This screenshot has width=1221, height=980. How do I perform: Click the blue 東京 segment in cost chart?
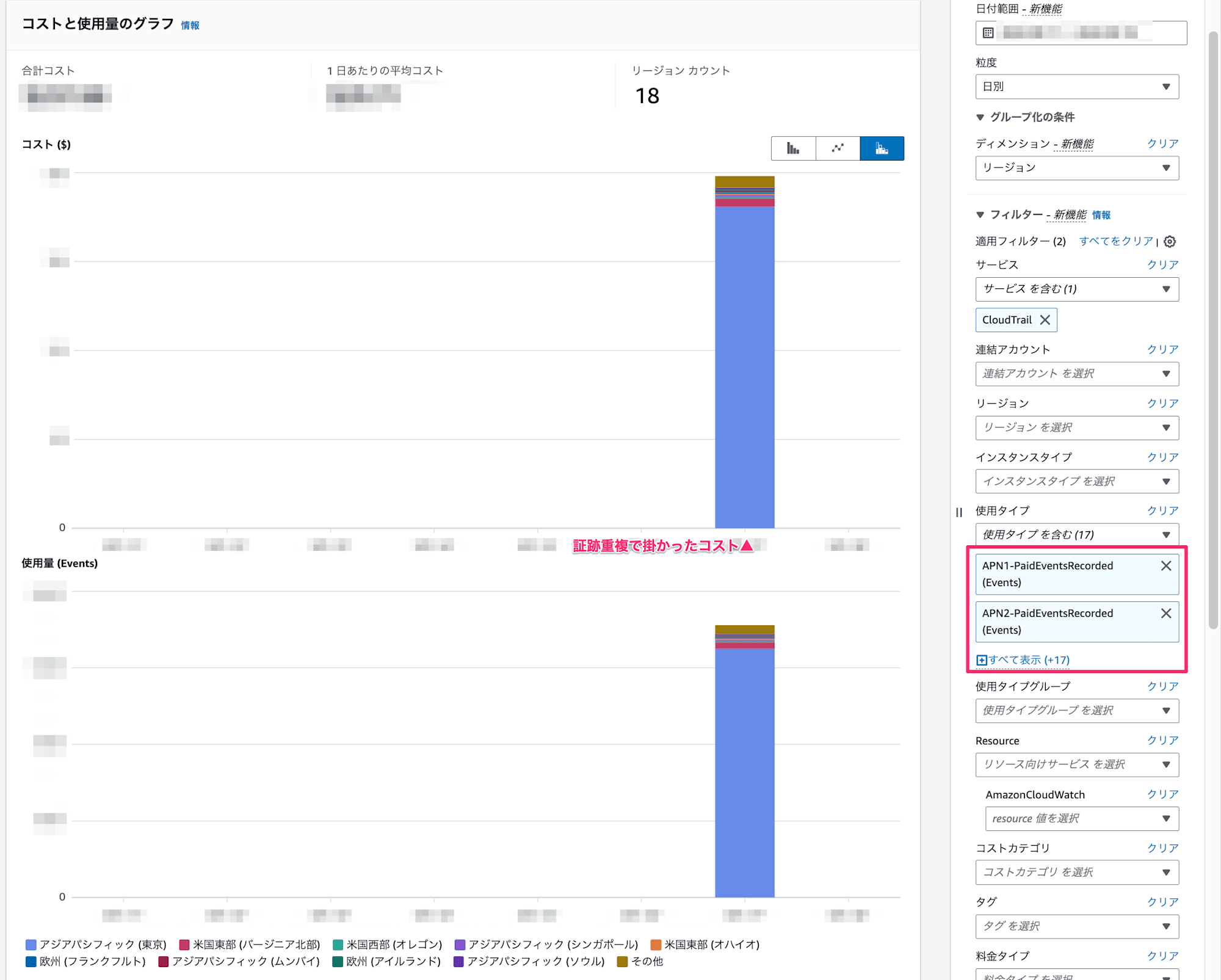tap(745, 368)
